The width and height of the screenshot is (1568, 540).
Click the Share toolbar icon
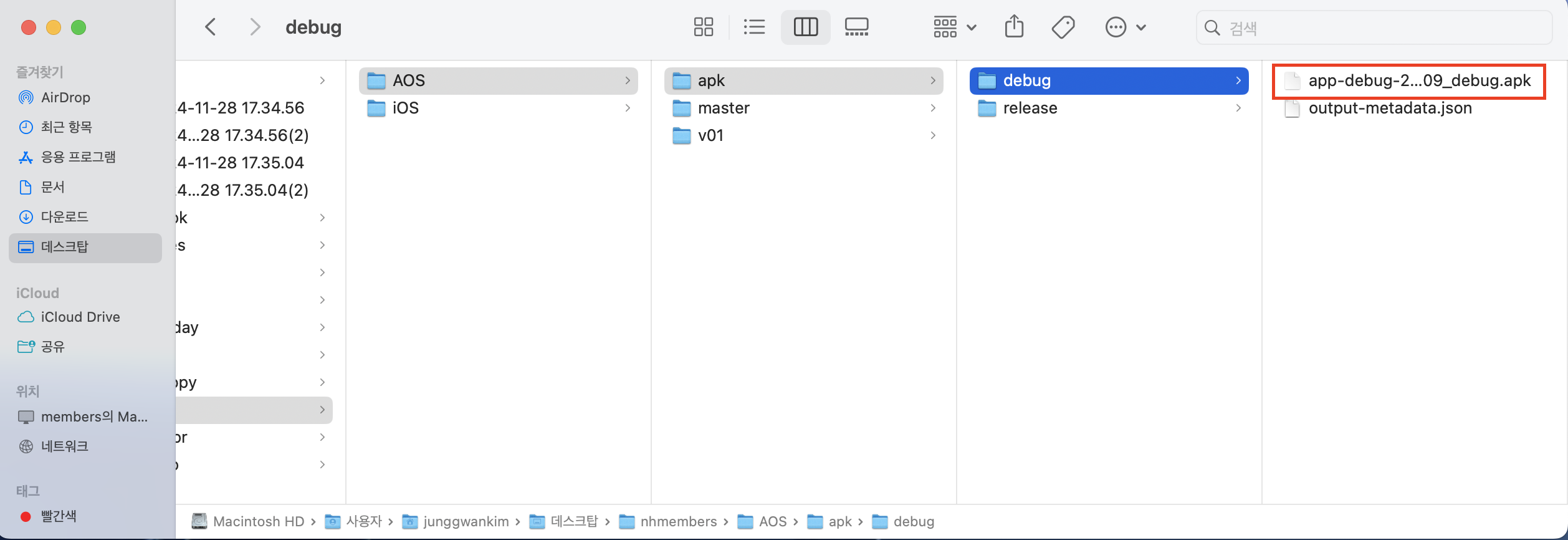[x=1014, y=27]
